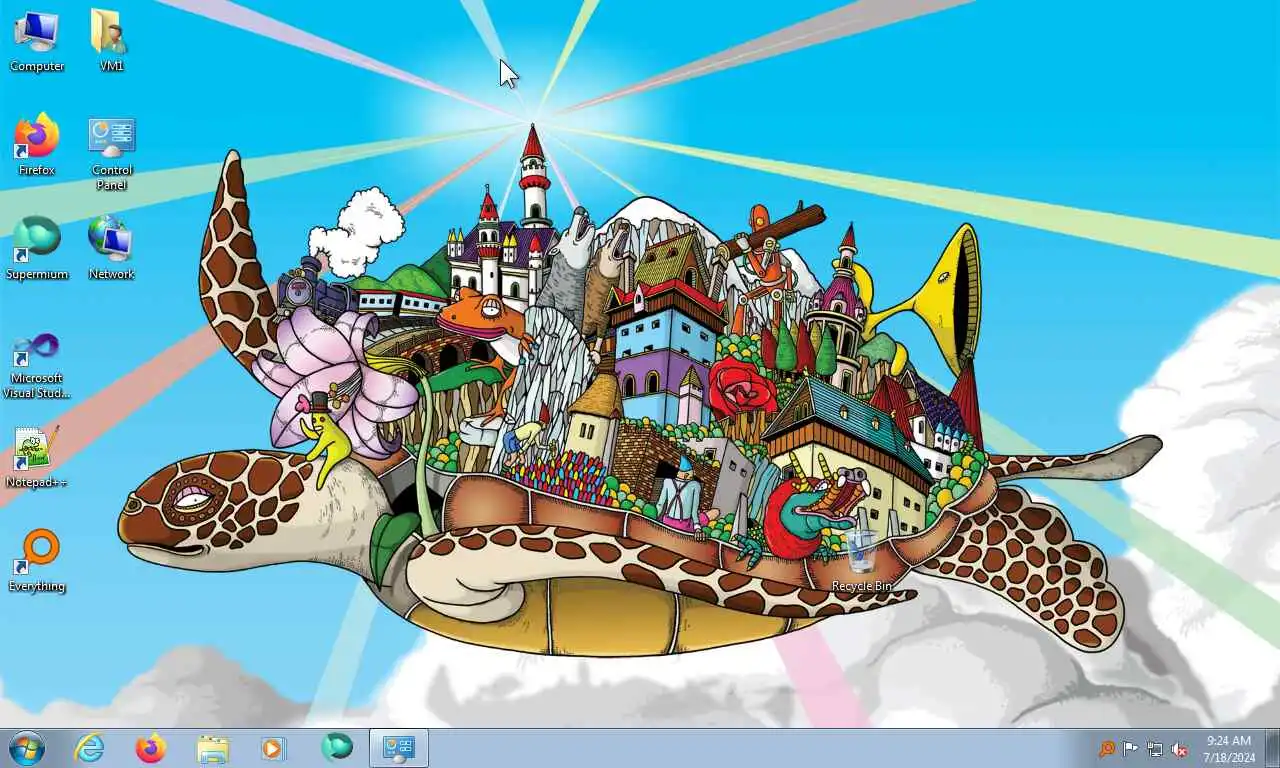This screenshot has height=768, width=1280.
Task: Select the Supermium desktop shortcut
Action: (37, 248)
